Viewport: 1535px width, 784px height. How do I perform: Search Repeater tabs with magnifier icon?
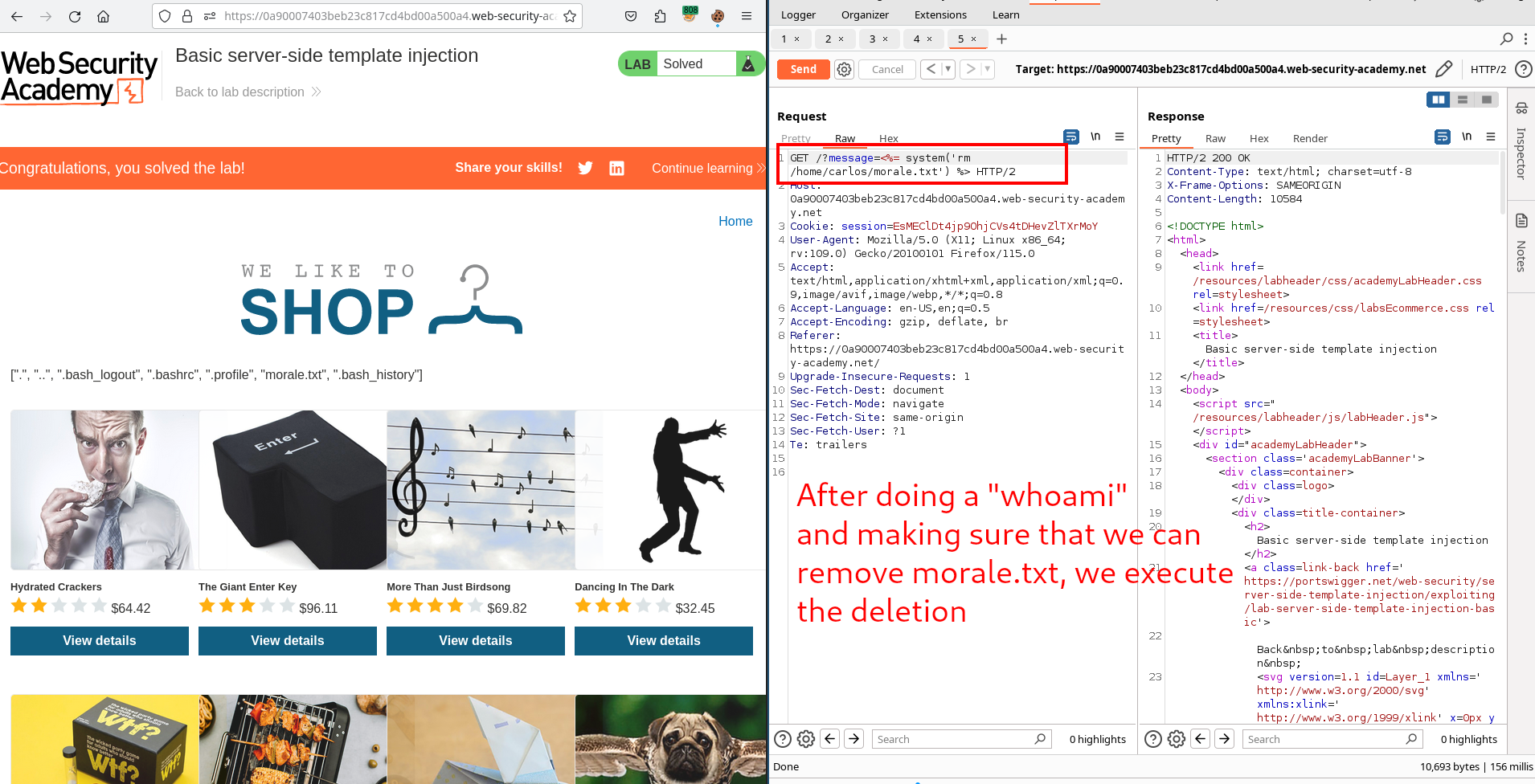coord(1507,39)
